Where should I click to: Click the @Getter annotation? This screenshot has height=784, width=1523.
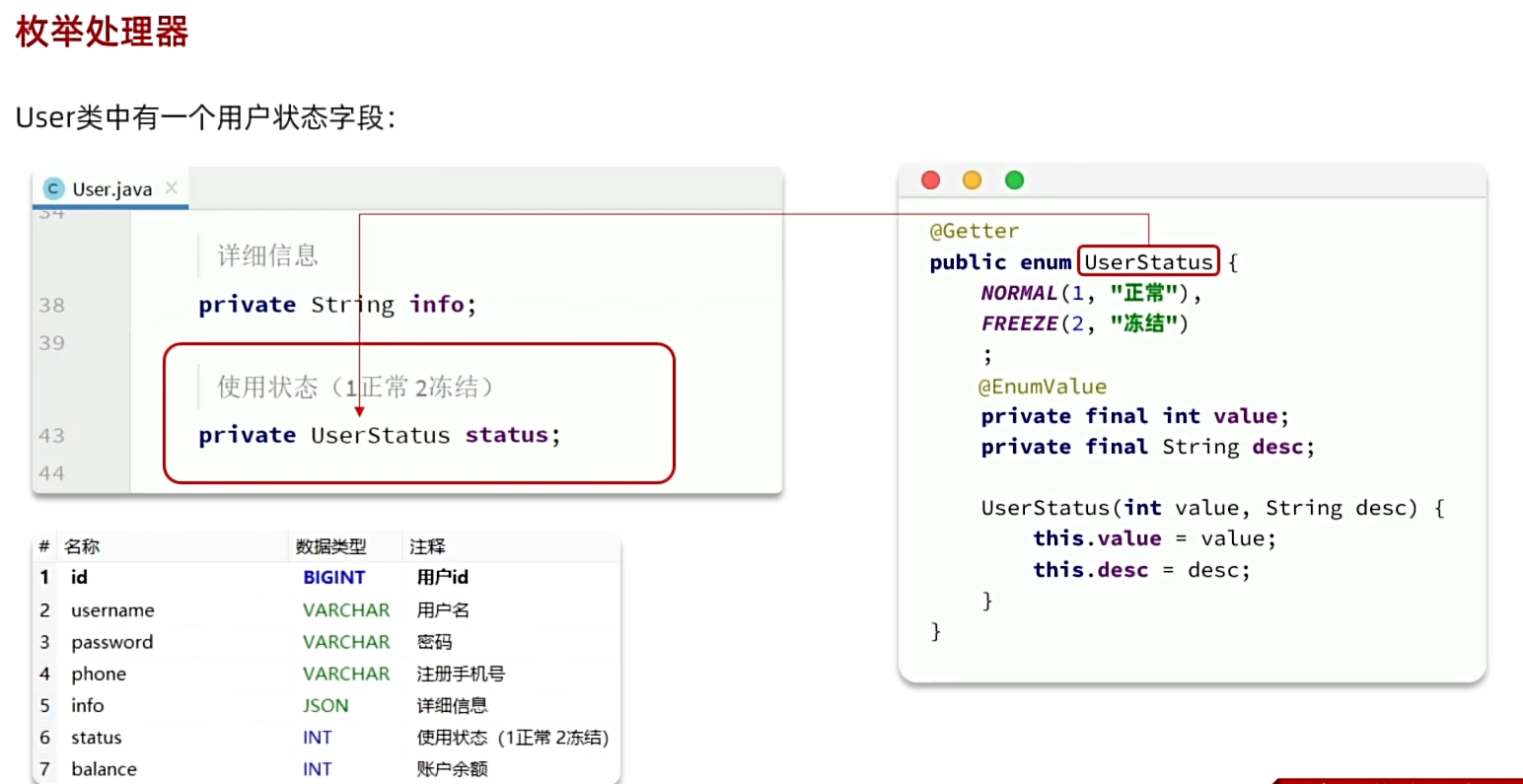(974, 231)
